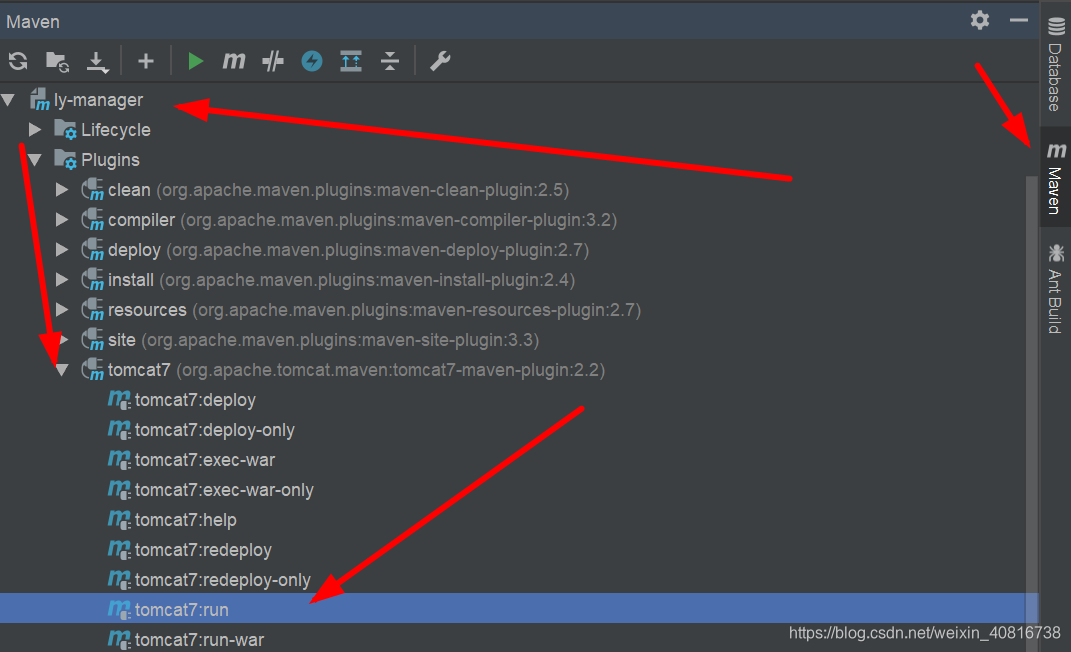The width and height of the screenshot is (1071, 652).
Task: Click Generate Sources and Update Folders icon
Action: [57, 61]
